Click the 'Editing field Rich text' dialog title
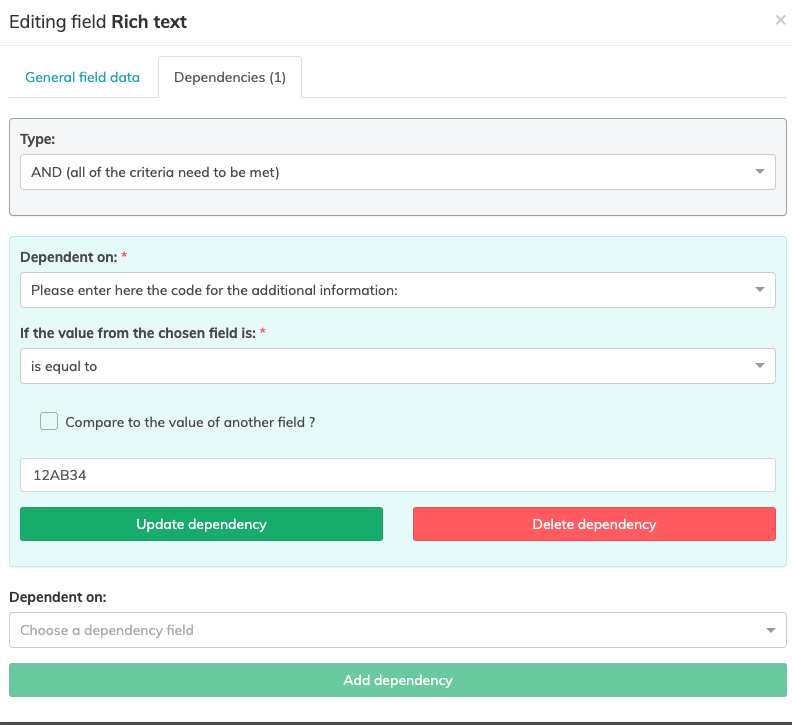 (98, 21)
